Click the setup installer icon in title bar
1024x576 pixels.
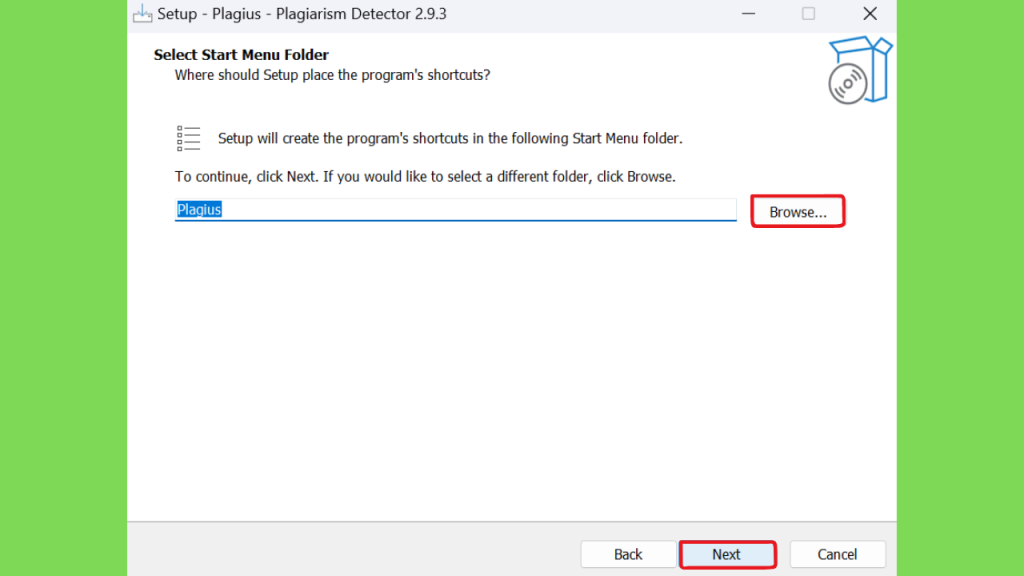coord(142,14)
